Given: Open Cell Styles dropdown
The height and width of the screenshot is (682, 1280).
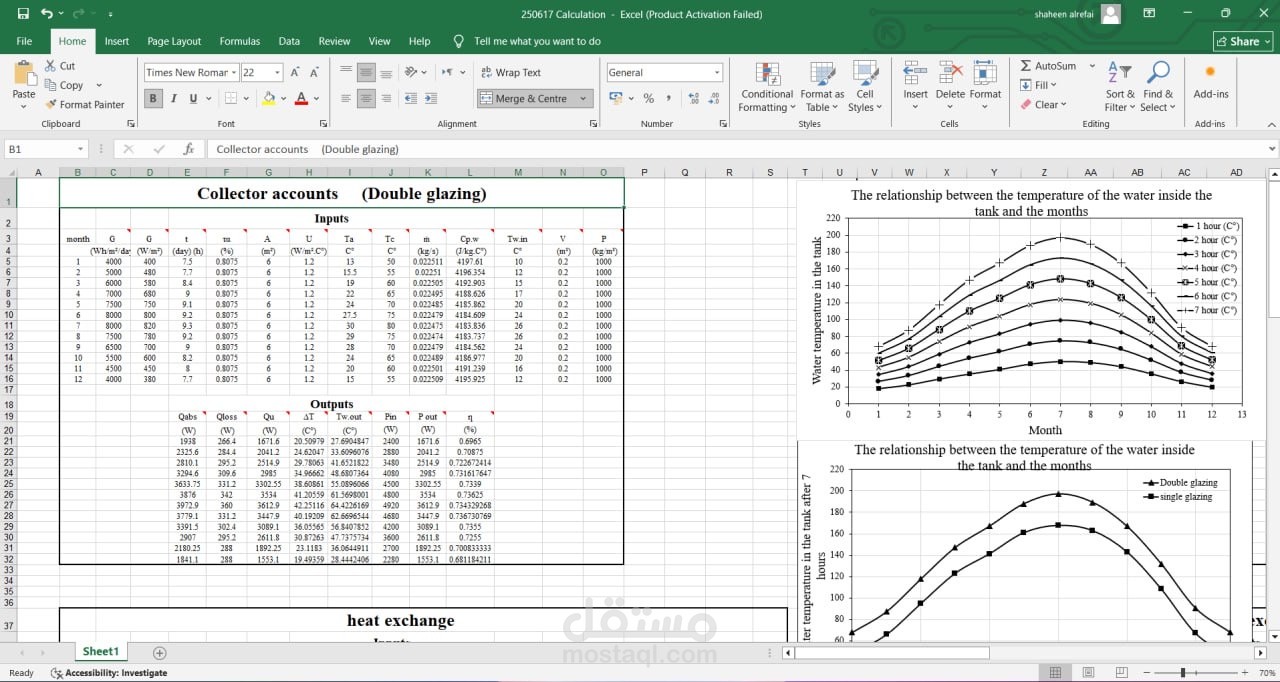Looking at the screenshot, I should [864, 86].
